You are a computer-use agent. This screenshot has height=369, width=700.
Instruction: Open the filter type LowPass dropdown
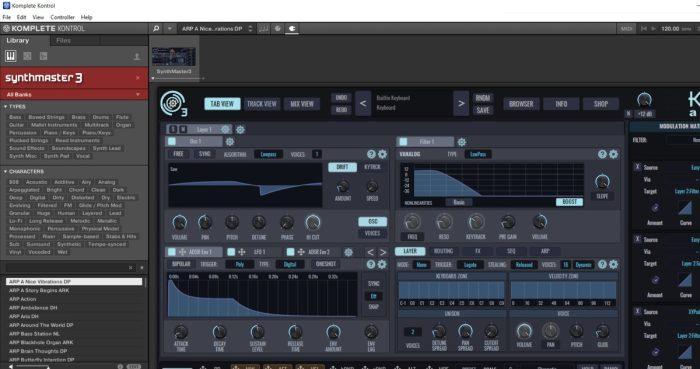coord(478,154)
